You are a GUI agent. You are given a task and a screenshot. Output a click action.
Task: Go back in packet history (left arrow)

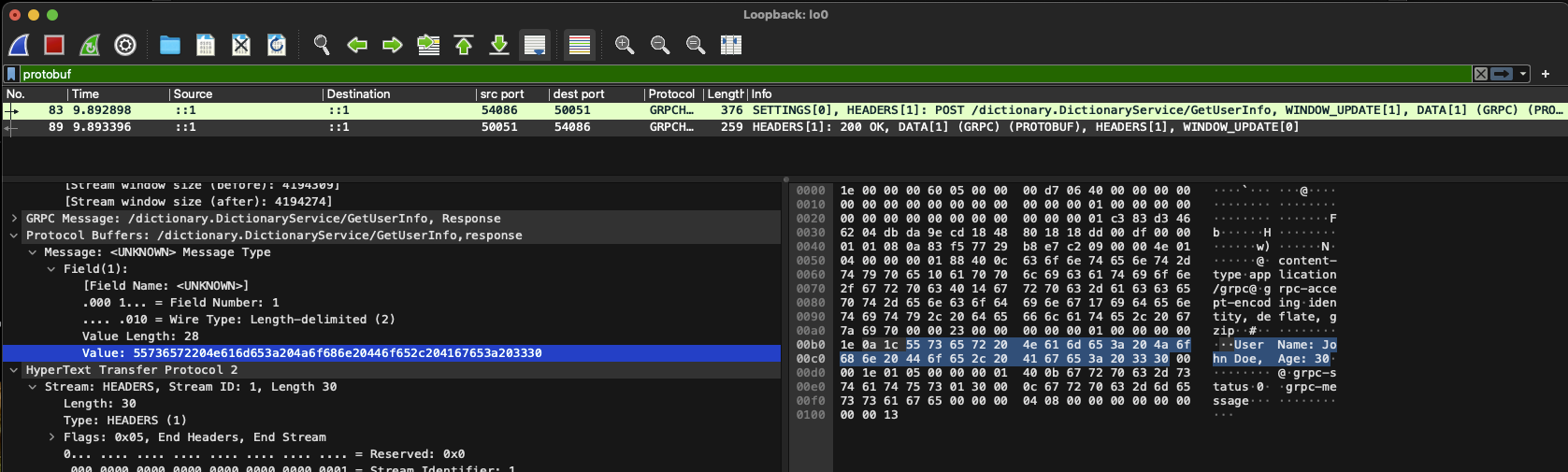(x=357, y=45)
